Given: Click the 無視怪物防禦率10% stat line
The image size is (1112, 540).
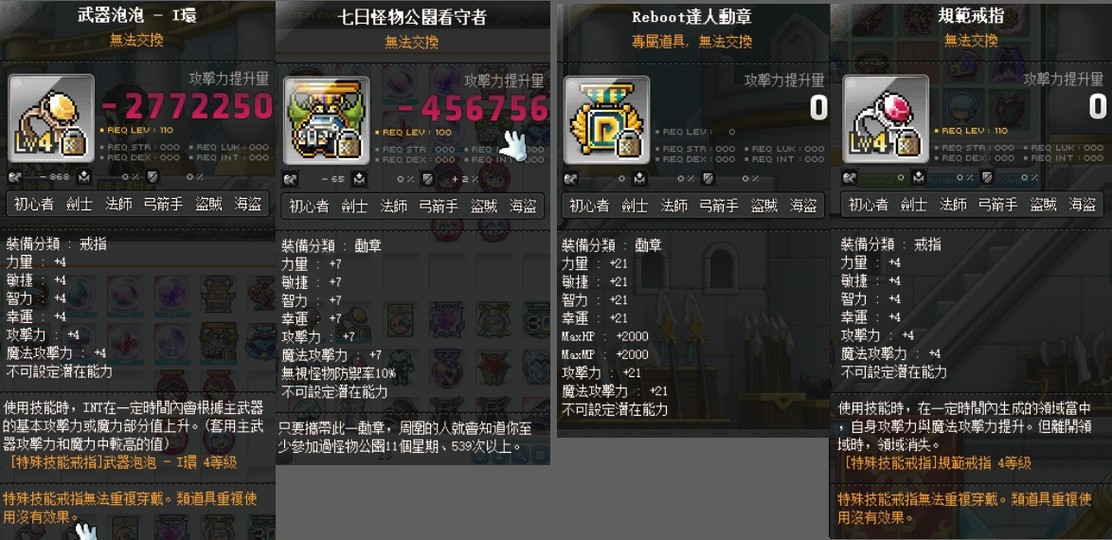Looking at the screenshot, I should pyautogui.click(x=339, y=374).
